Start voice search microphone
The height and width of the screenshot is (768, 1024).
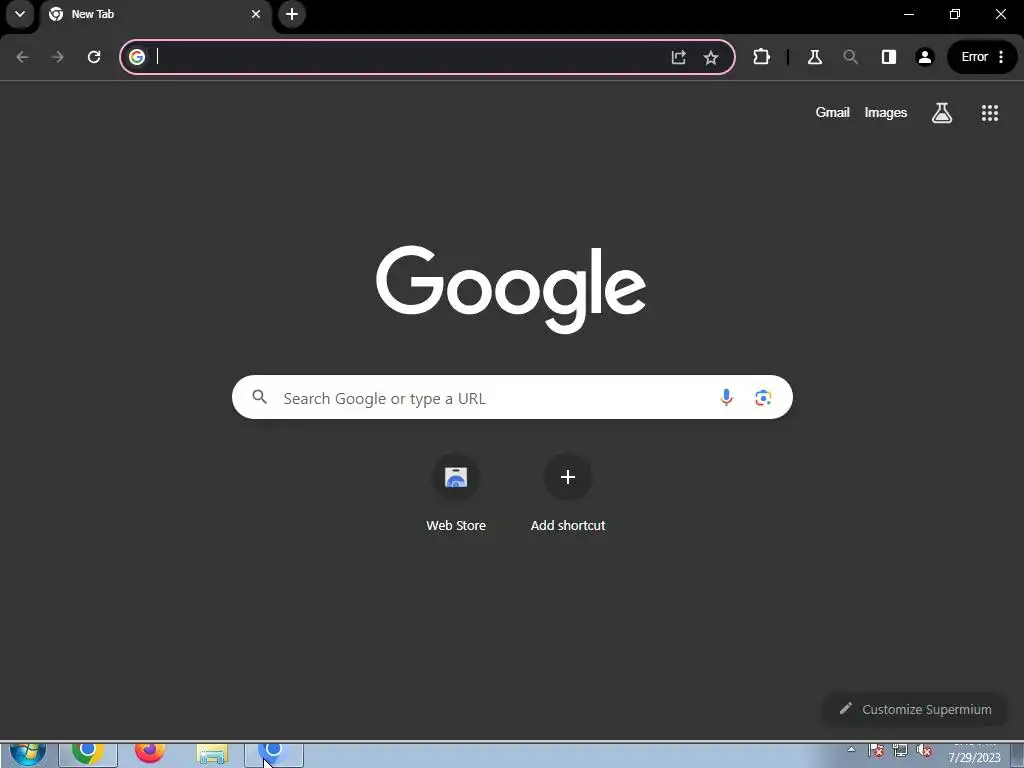(726, 397)
